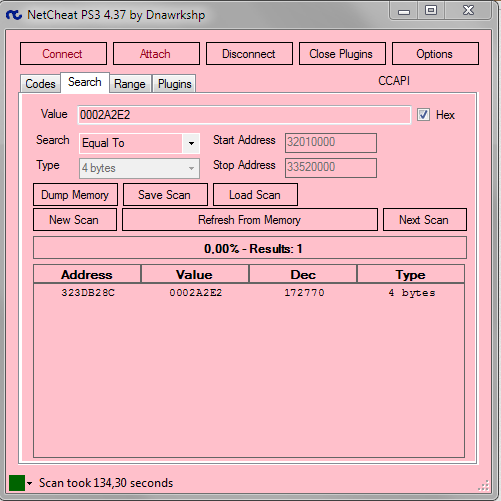Select result row address 323DB28C

(249, 293)
